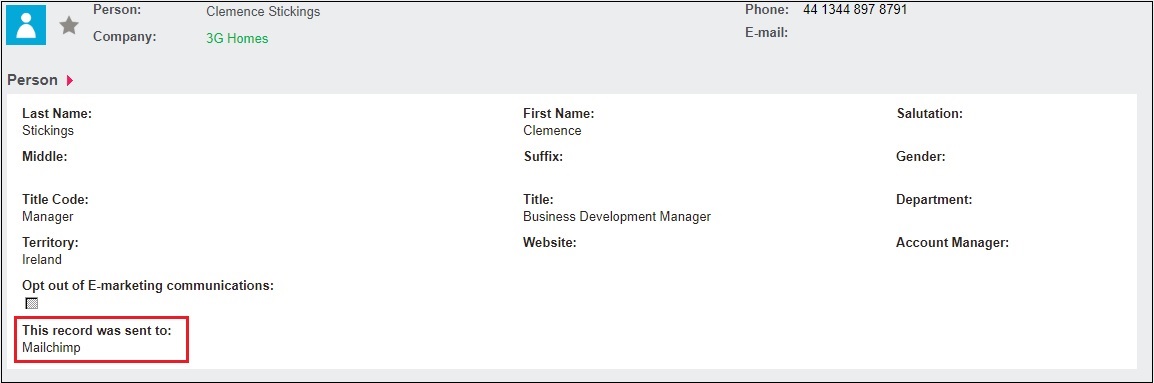The height and width of the screenshot is (383, 1154).
Task: Toggle Opt out of E-marketing communications checkbox
Action: (31, 303)
